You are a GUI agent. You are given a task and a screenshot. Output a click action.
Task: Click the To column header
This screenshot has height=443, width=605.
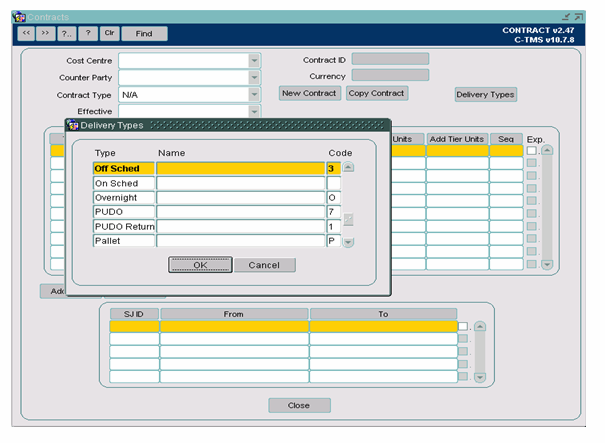click(x=384, y=314)
